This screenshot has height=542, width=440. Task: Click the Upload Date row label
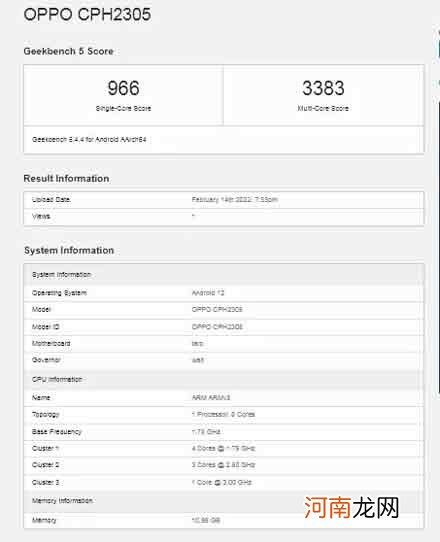point(51,199)
